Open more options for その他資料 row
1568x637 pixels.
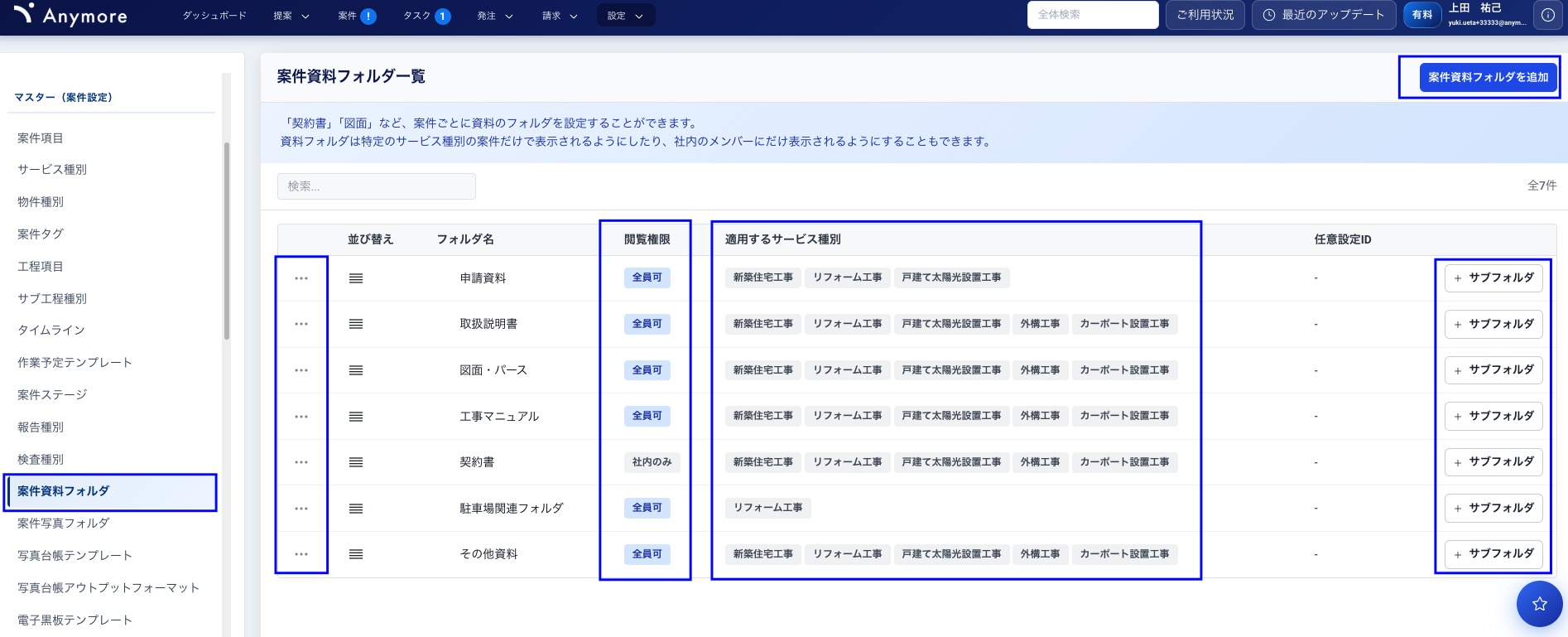(x=301, y=554)
